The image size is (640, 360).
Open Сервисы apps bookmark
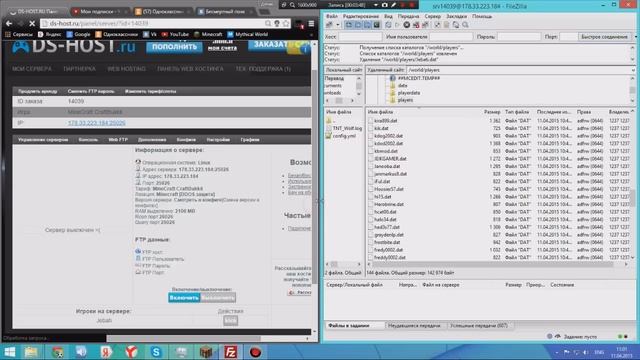[x=19, y=34]
